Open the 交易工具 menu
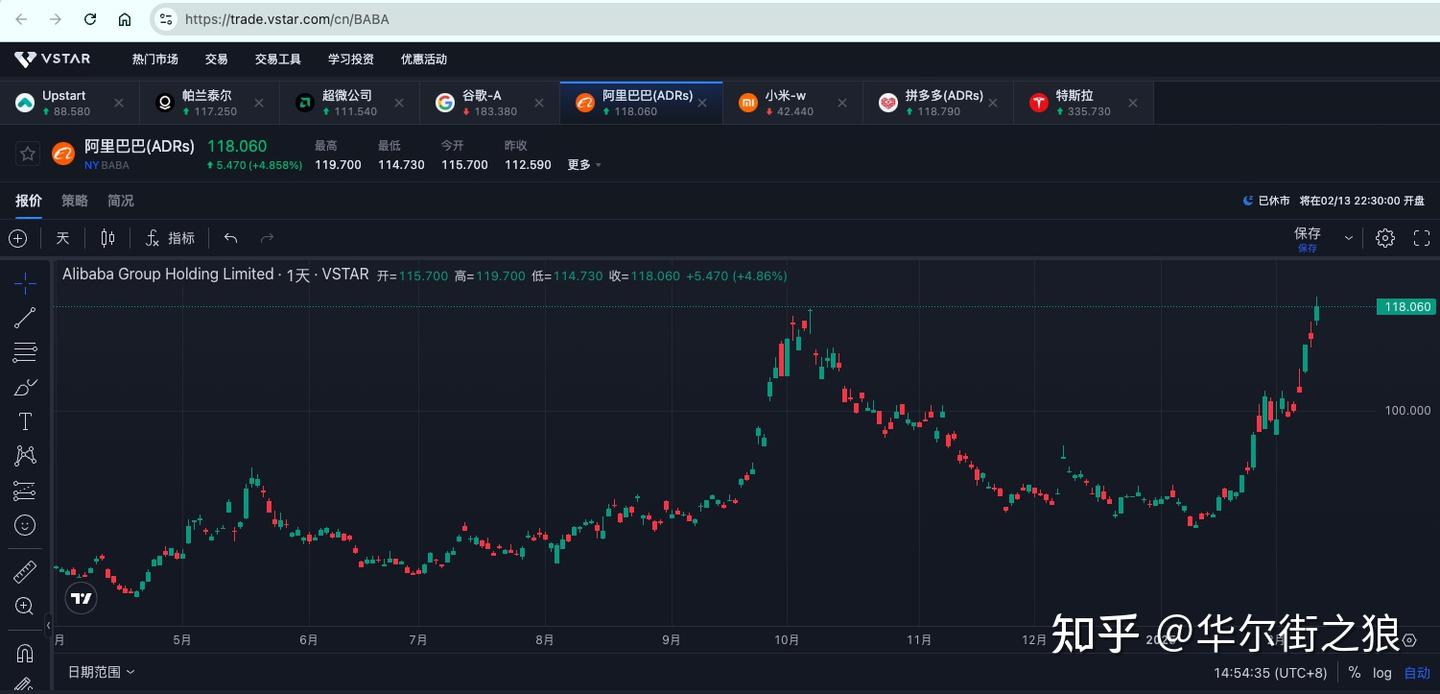The image size is (1440, 694). 278,59
